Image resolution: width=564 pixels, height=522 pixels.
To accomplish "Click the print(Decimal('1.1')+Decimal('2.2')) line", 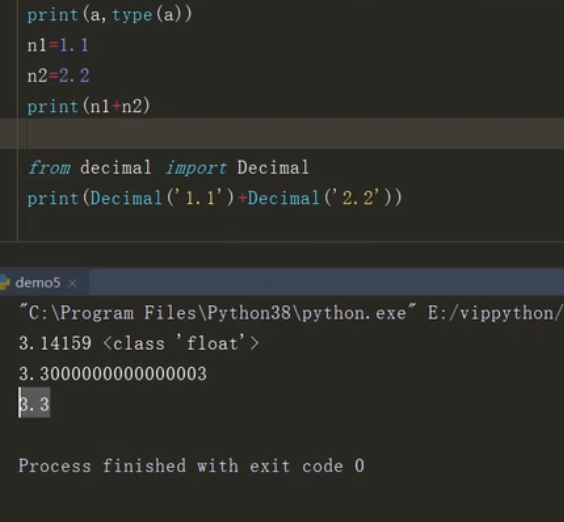I will coord(215,198).
